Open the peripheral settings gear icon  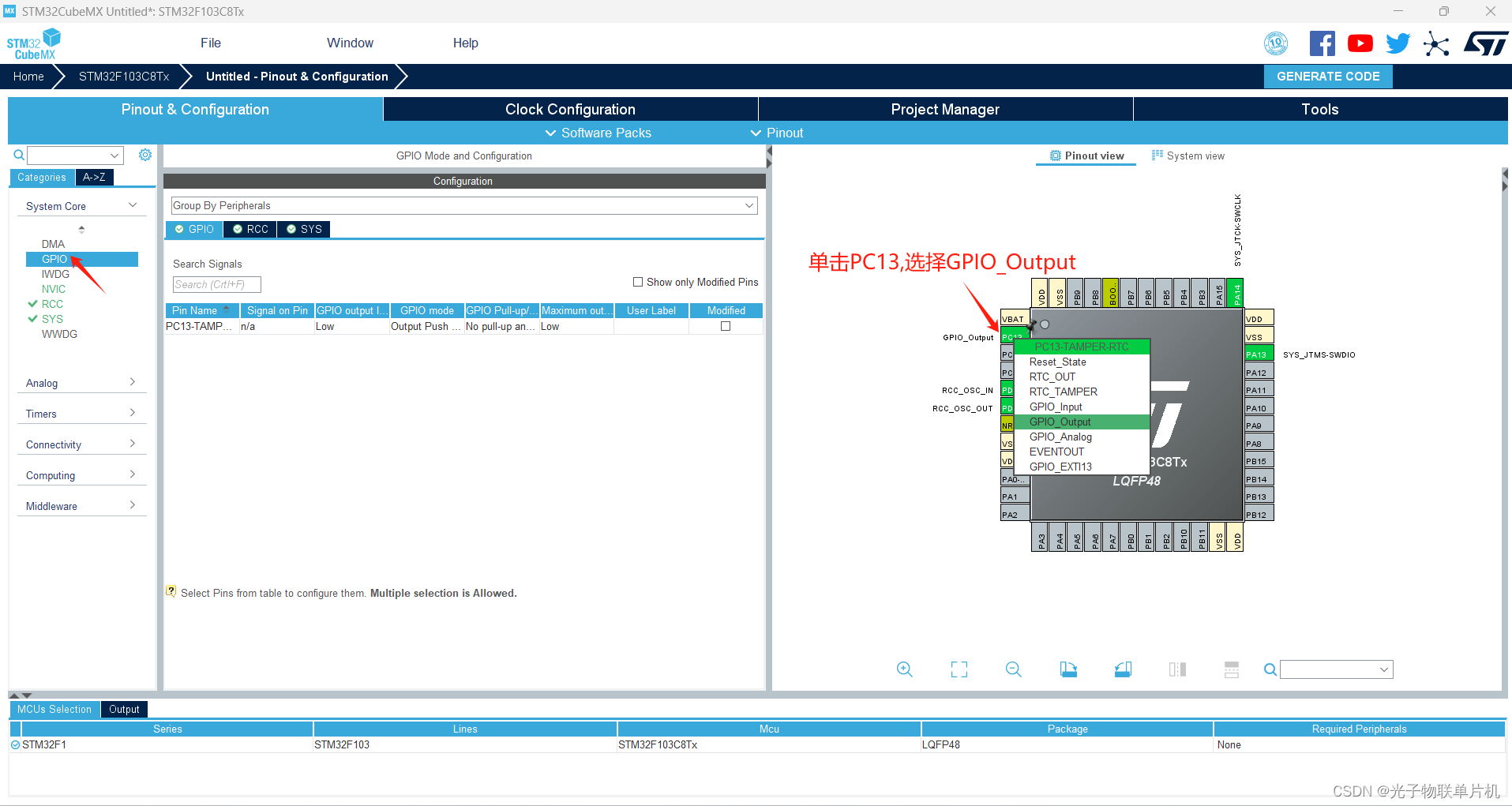145,155
